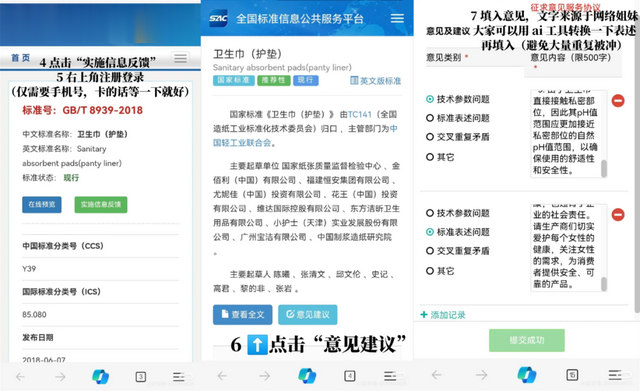This screenshot has width=640, height=391.
Task: Click scrollbar in text box ending 和安全性
Action: point(604,168)
